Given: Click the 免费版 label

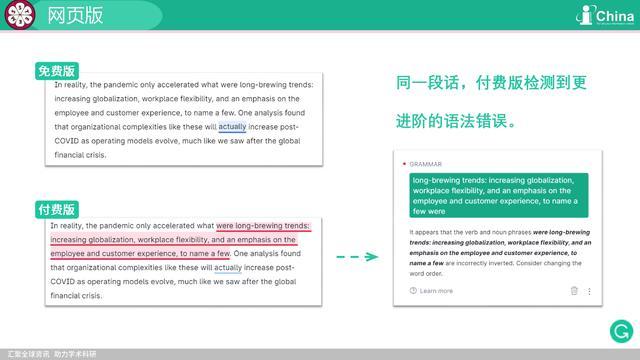Looking at the screenshot, I should [x=57, y=71].
